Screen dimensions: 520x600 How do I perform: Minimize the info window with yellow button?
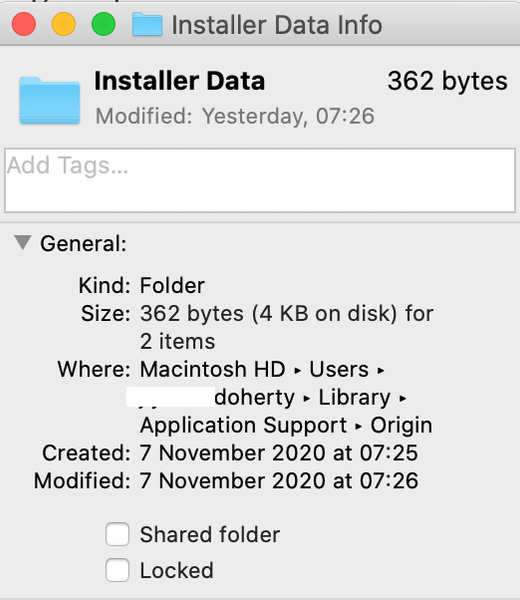coord(64,24)
